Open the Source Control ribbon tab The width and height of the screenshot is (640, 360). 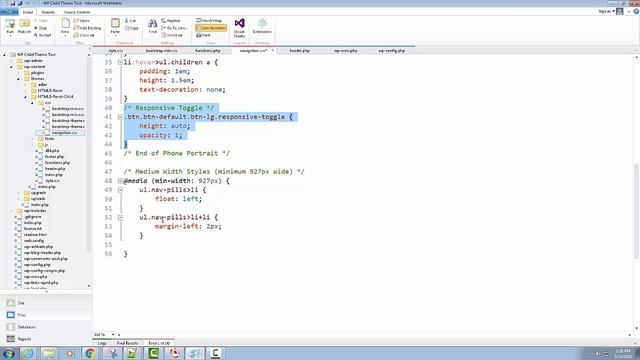tap(77, 12)
